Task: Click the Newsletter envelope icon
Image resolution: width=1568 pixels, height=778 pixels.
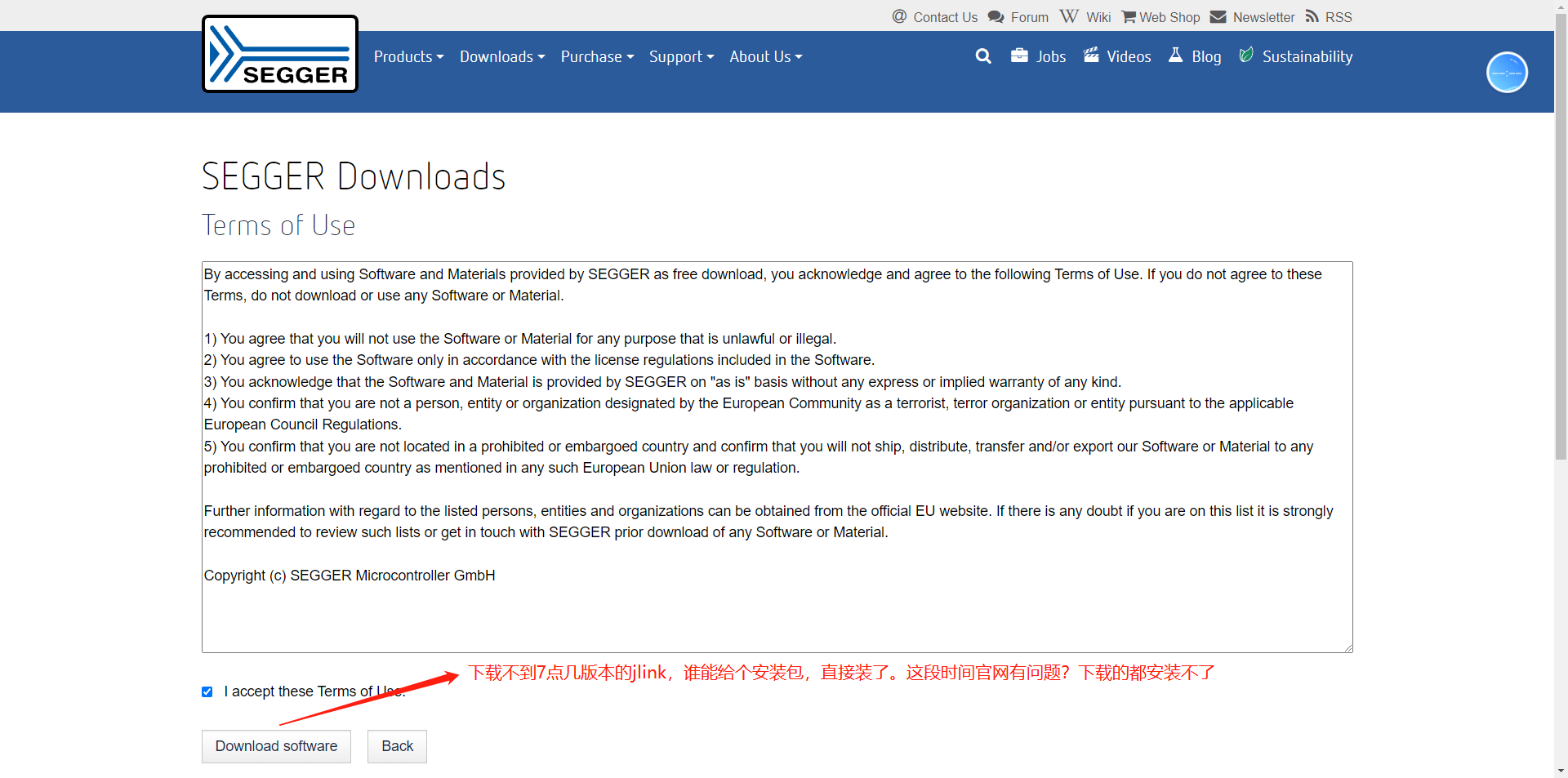Action: (x=1218, y=16)
